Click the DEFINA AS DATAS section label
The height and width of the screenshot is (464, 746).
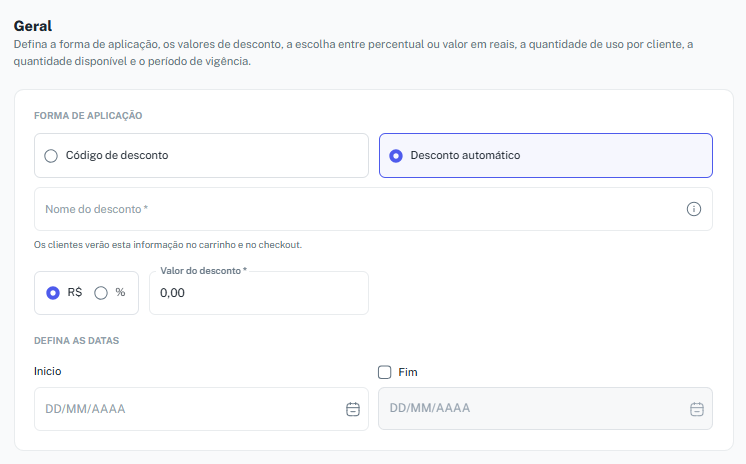77,341
